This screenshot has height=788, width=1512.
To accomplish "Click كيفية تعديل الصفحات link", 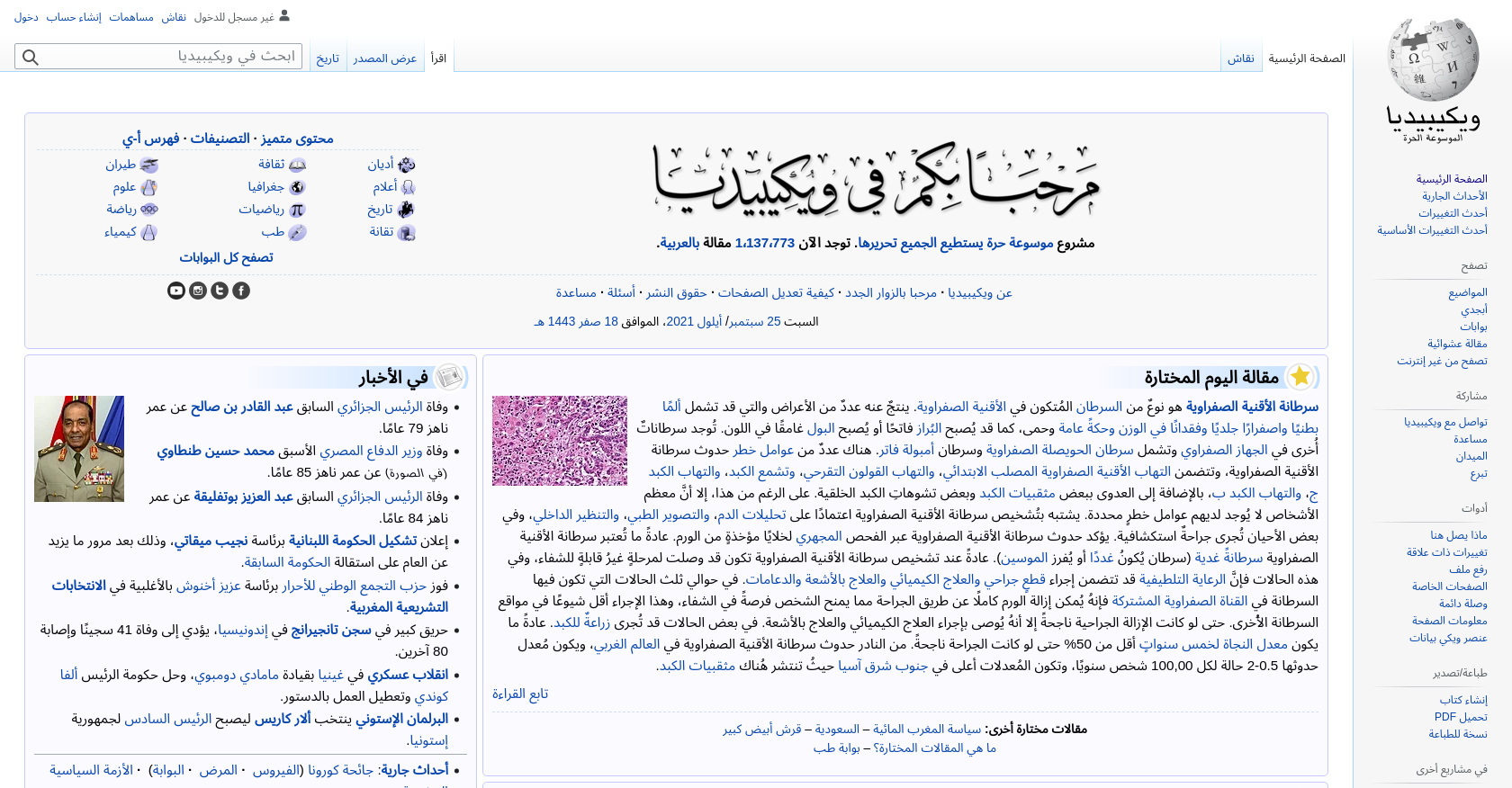I will click(776, 292).
